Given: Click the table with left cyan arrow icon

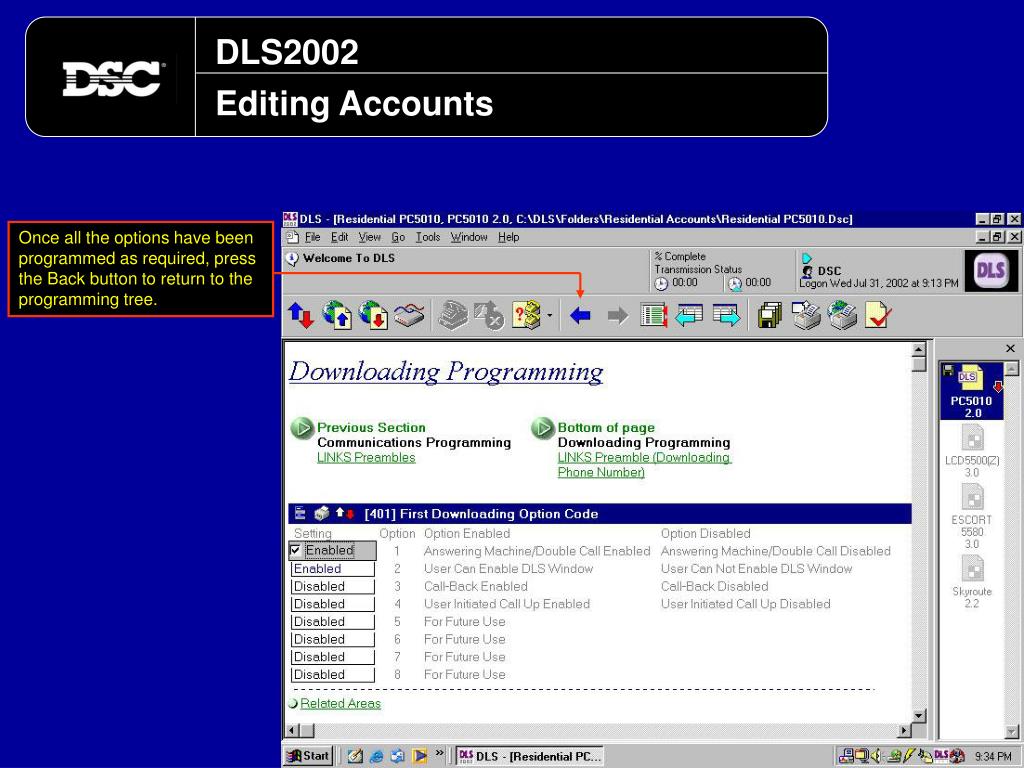Looking at the screenshot, I should 689,315.
